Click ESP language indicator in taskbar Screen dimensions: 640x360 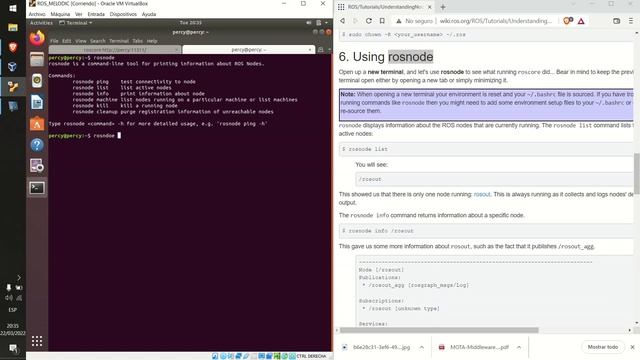coord(13,310)
